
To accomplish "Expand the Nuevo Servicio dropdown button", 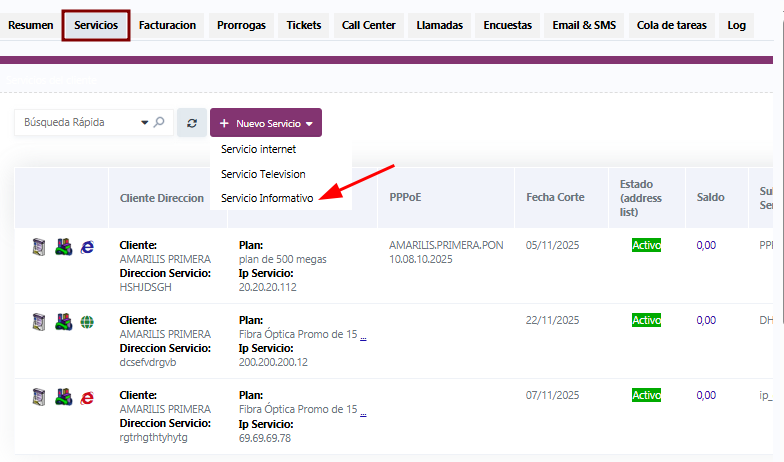I will tap(266, 123).
